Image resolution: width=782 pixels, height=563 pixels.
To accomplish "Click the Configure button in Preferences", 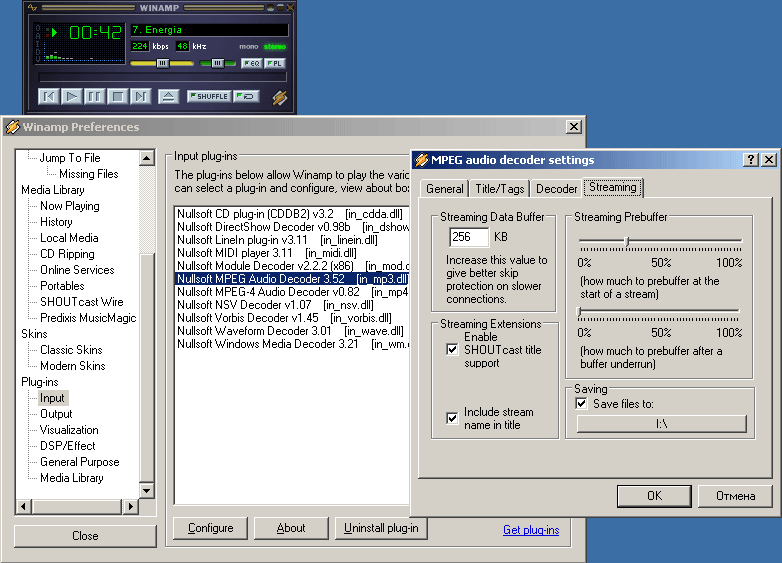I will pos(210,528).
